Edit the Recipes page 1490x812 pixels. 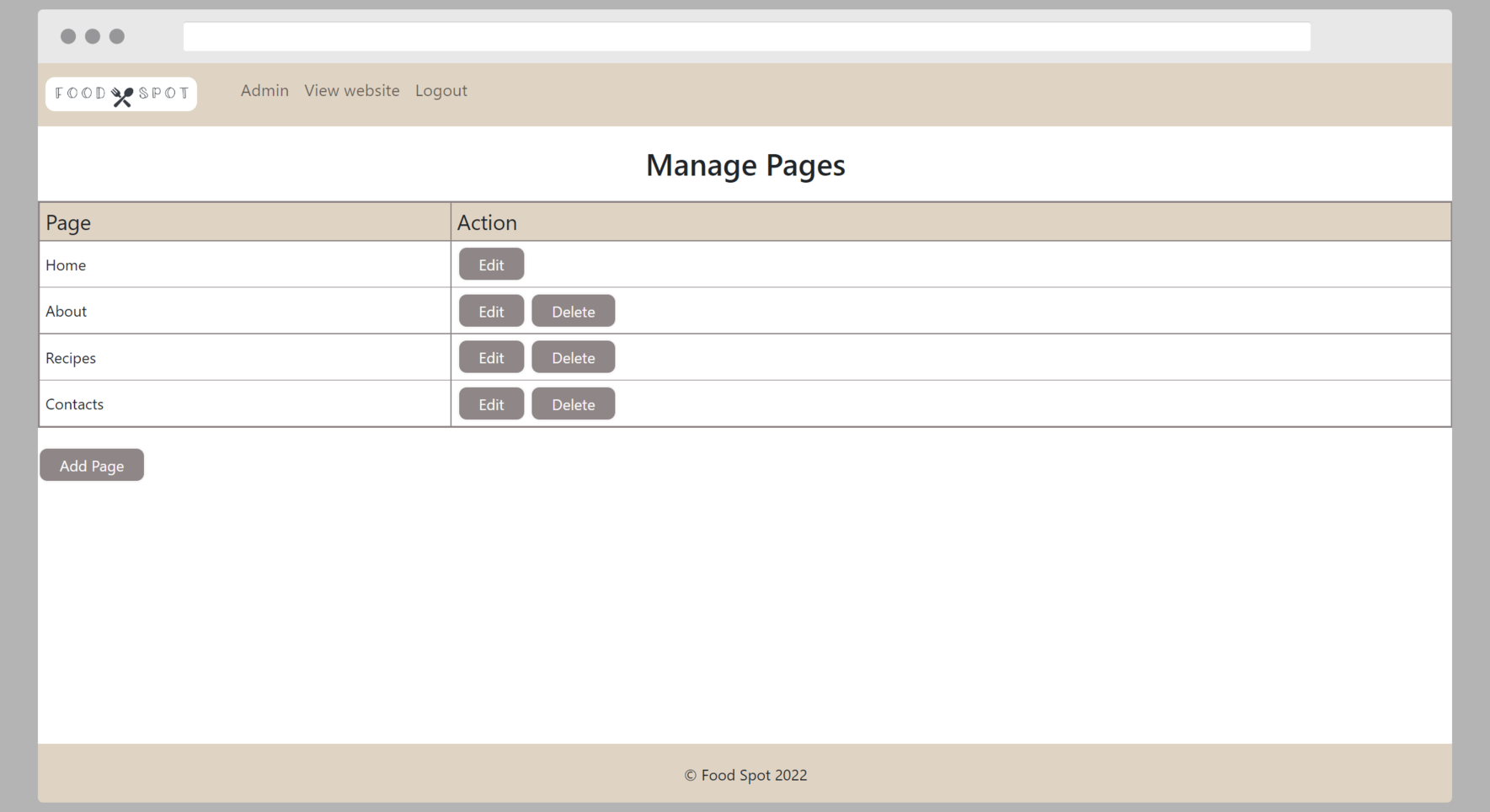pos(491,358)
